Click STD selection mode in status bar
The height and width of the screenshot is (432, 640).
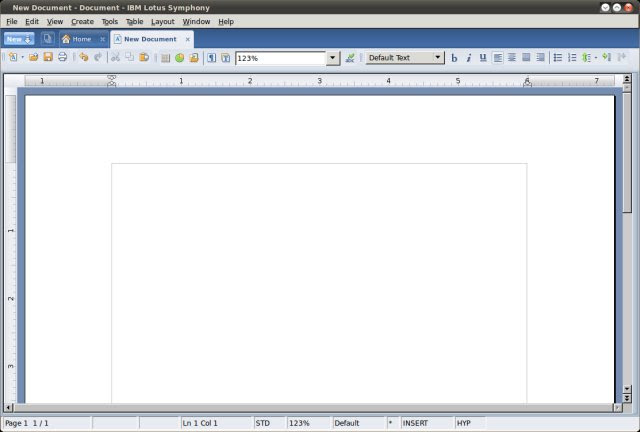click(x=262, y=423)
